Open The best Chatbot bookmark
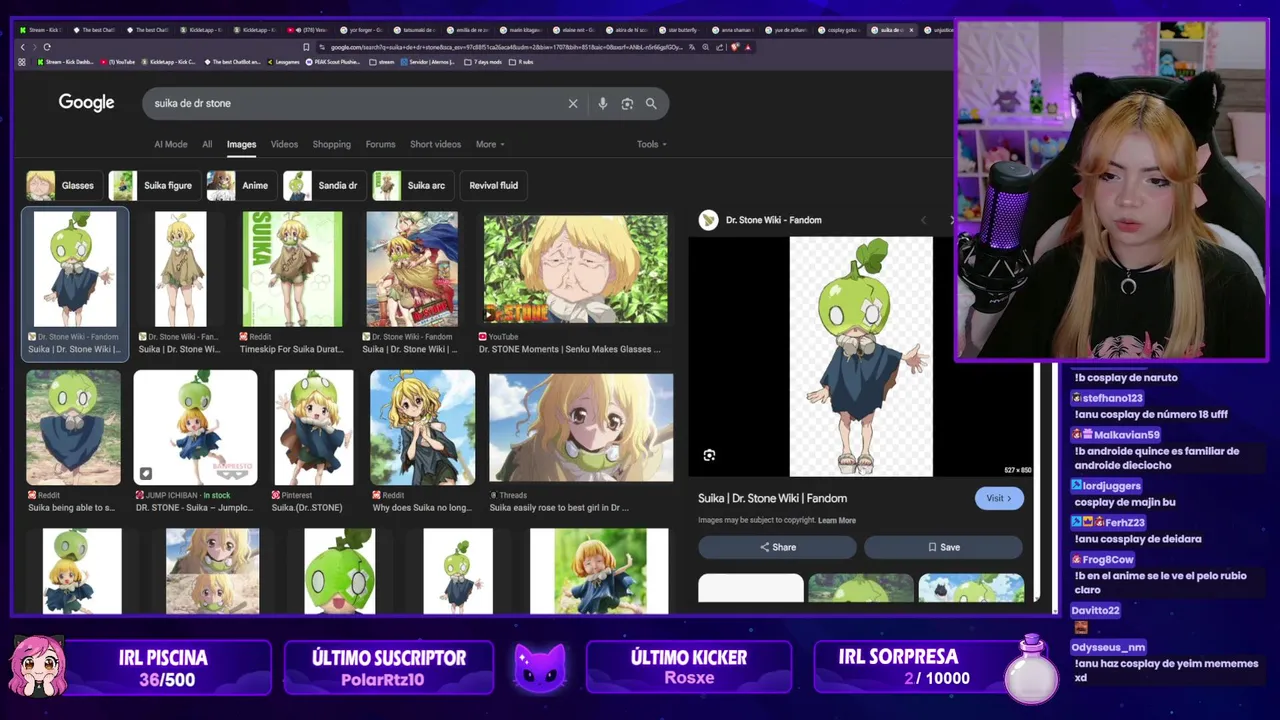The image size is (1280, 720). point(231,62)
